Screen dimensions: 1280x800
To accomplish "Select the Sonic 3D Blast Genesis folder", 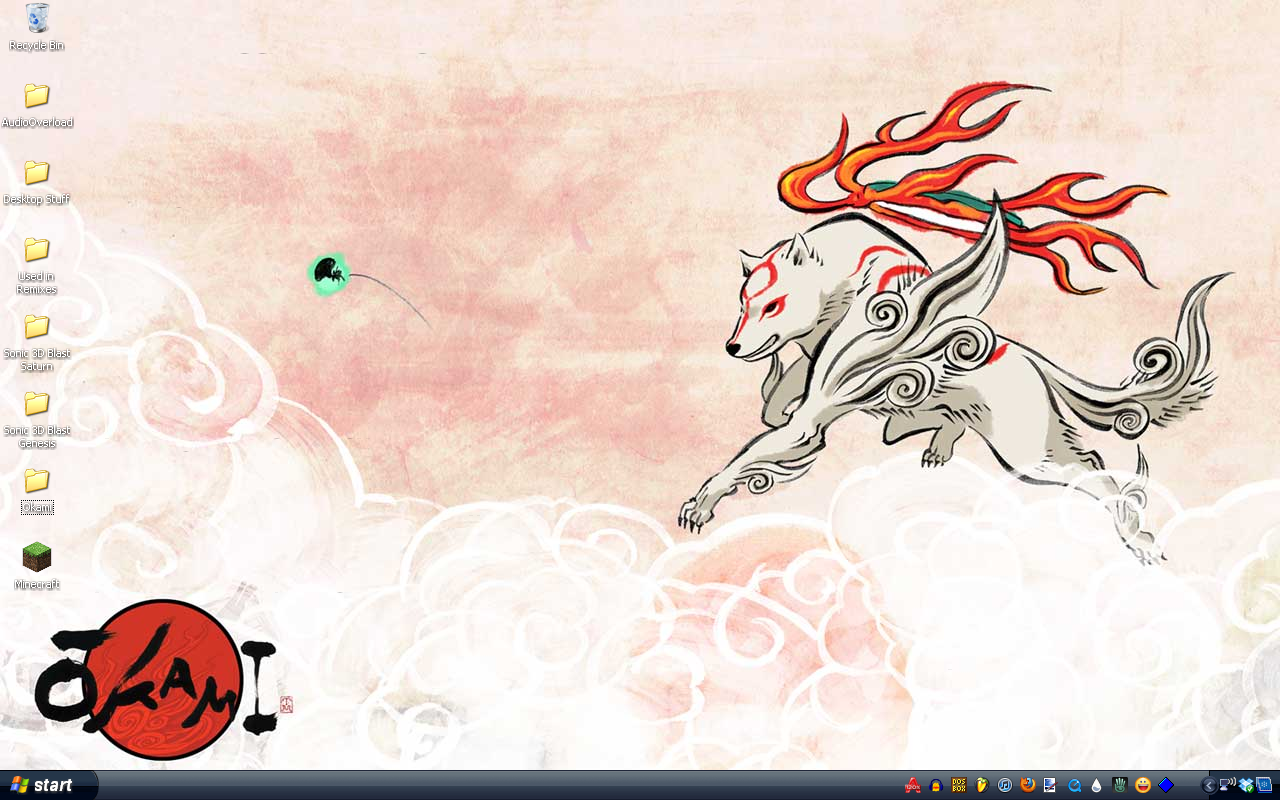I will pyautogui.click(x=37, y=404).
